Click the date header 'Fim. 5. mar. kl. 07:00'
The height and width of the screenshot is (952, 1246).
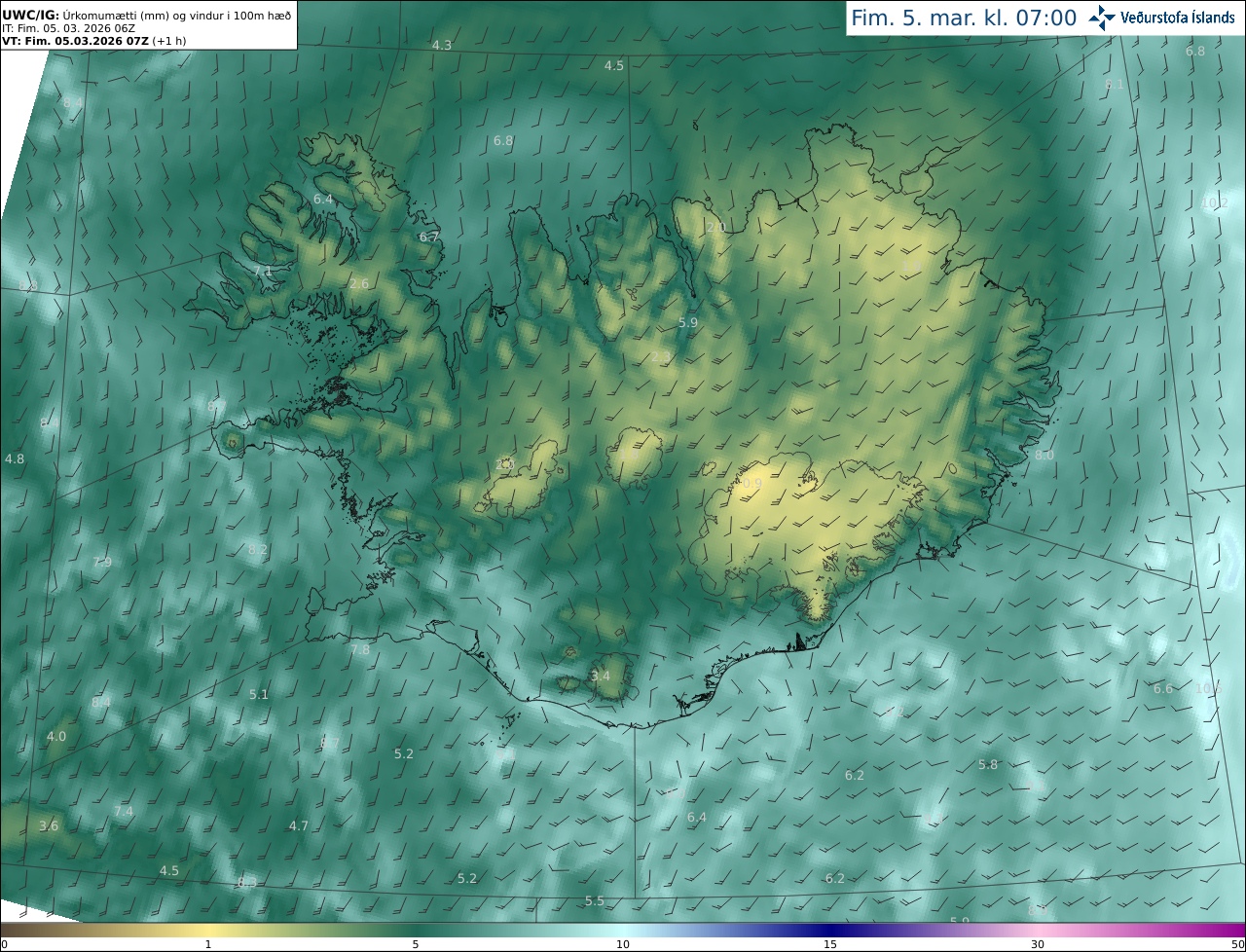(964, 18)
